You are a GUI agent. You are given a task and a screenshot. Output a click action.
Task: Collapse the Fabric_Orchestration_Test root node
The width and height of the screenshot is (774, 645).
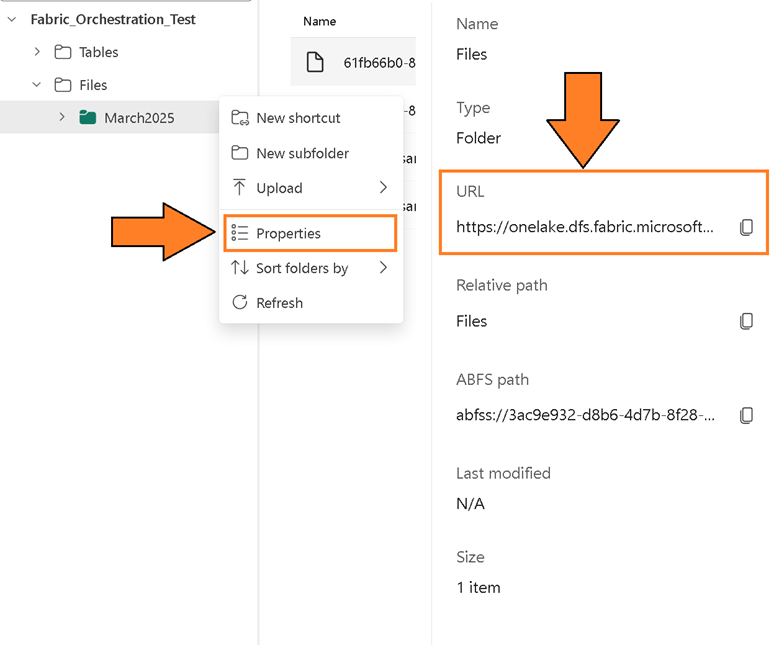pos(12,19)
